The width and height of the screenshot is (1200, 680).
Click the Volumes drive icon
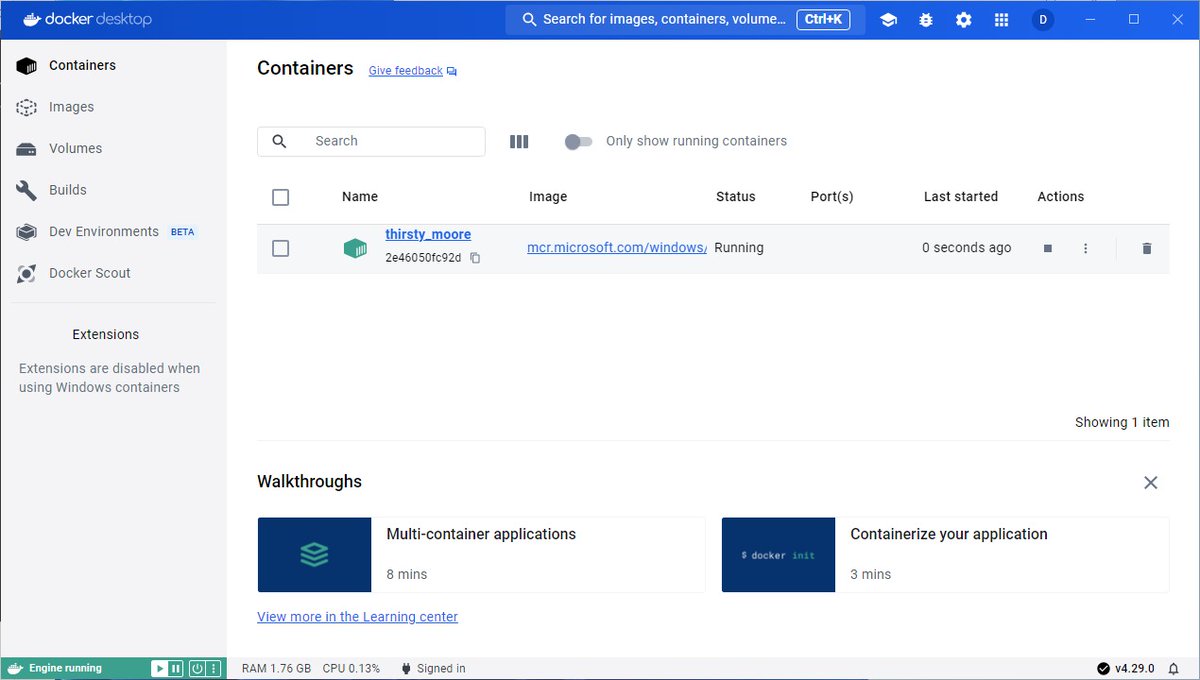pyautogui.click(x=27, y=149)
